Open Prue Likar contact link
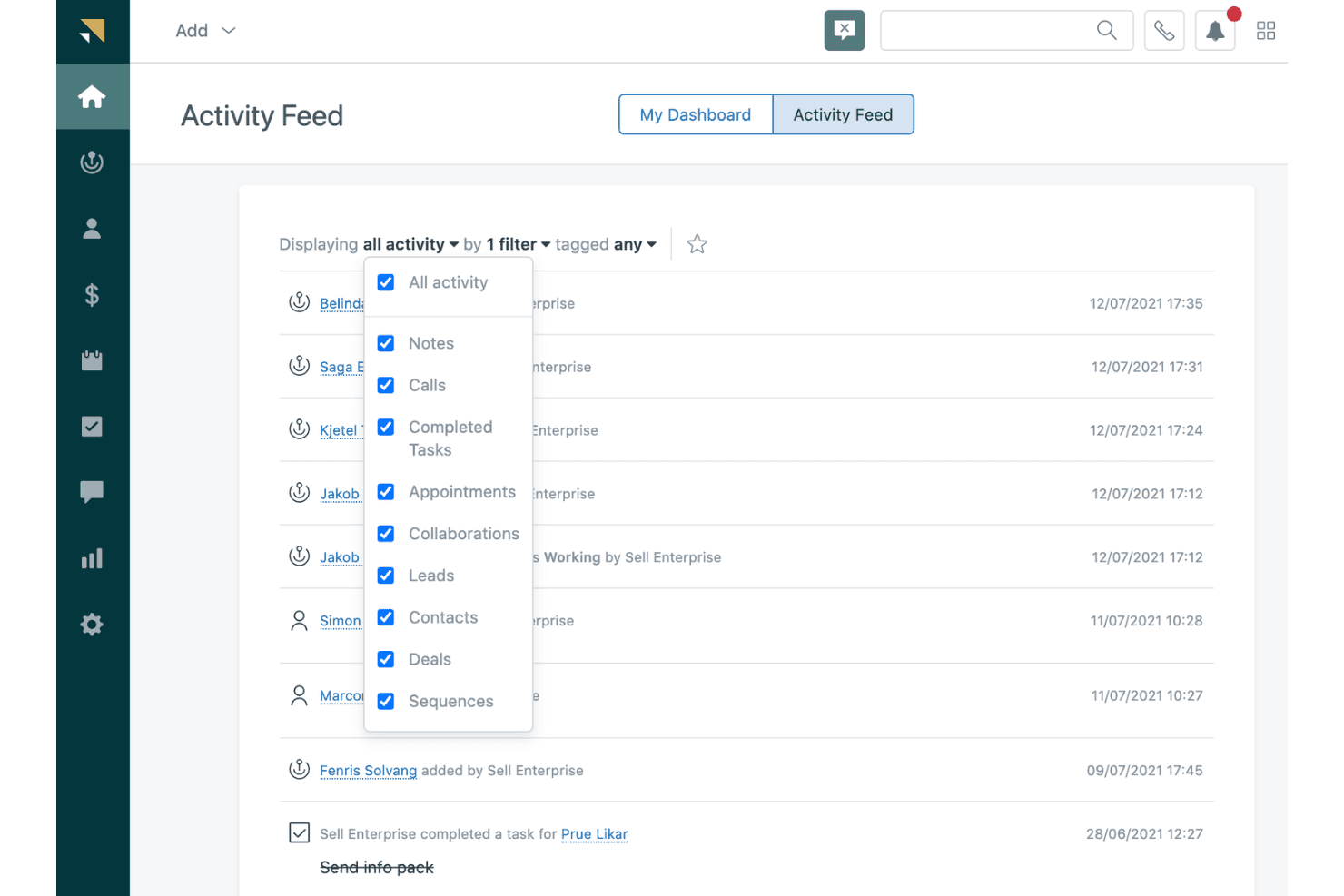Screen dimensions: 1344x896 click(594, 834)
